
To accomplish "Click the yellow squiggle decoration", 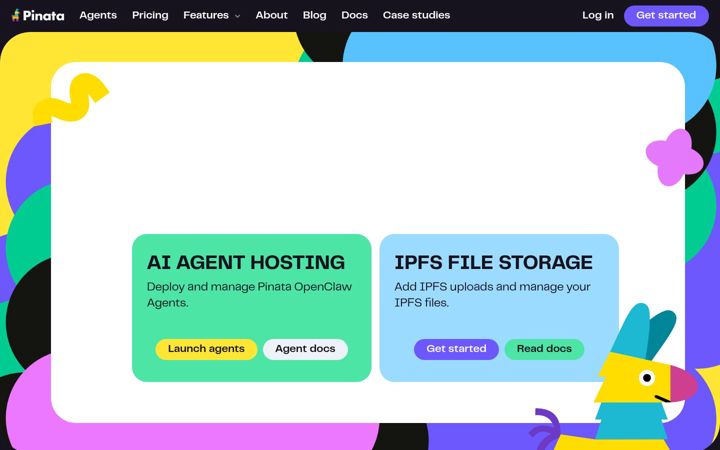I will pos(71,99).
